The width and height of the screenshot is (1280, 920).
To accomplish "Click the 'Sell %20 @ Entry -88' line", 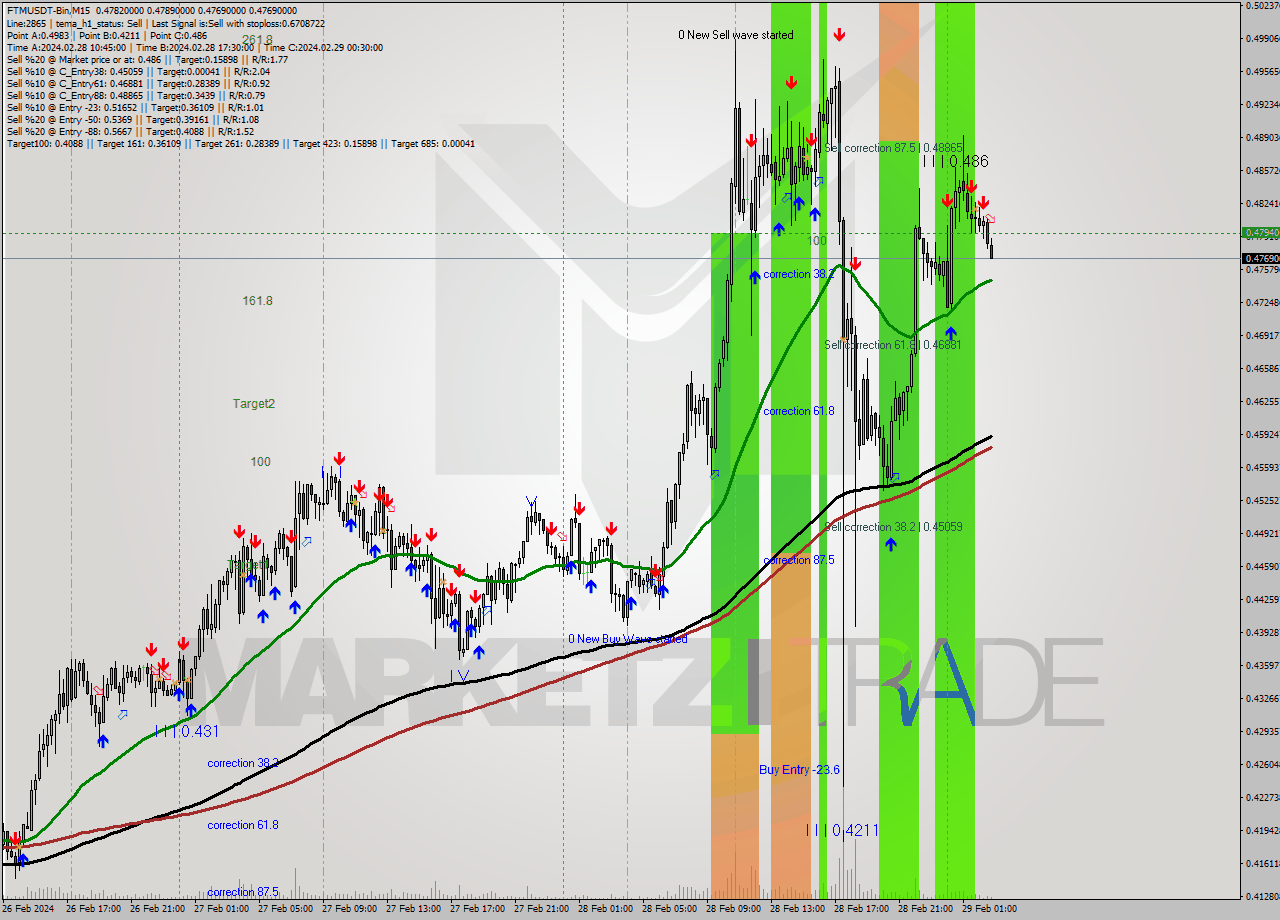I will coord(130,131).
